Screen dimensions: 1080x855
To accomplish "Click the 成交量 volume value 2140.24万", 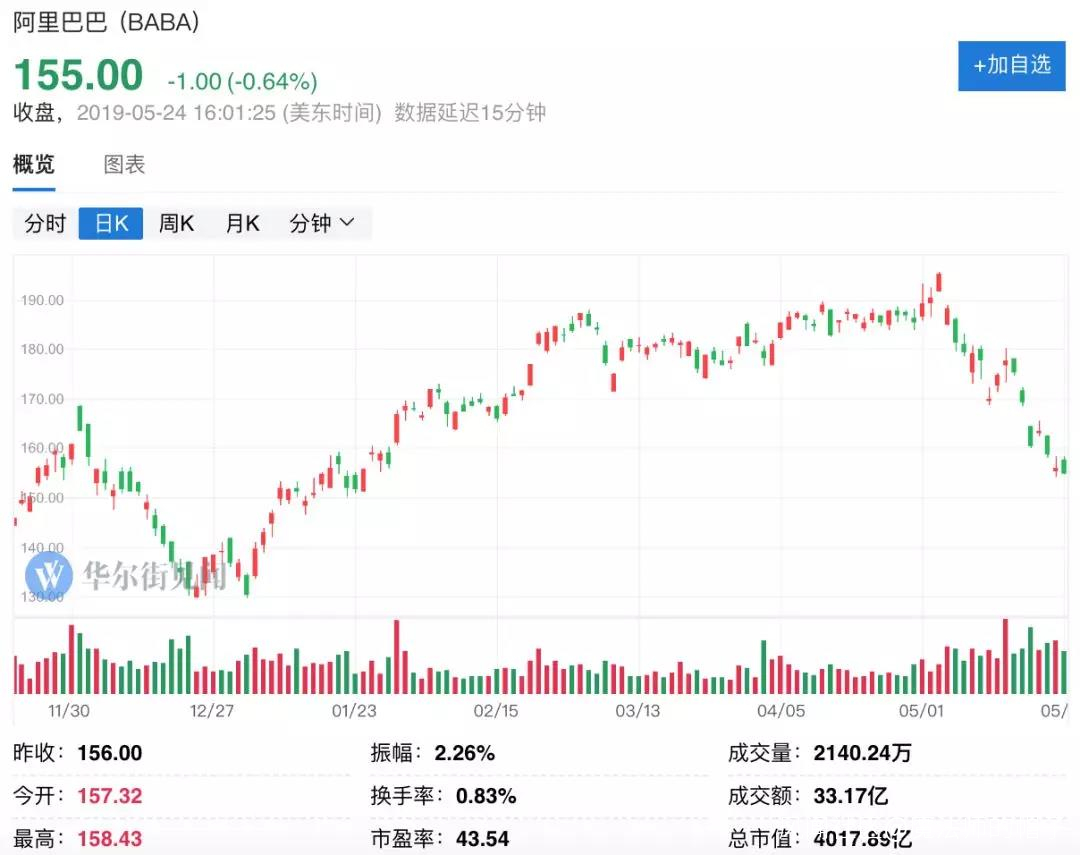I will (x=861, y=754).
